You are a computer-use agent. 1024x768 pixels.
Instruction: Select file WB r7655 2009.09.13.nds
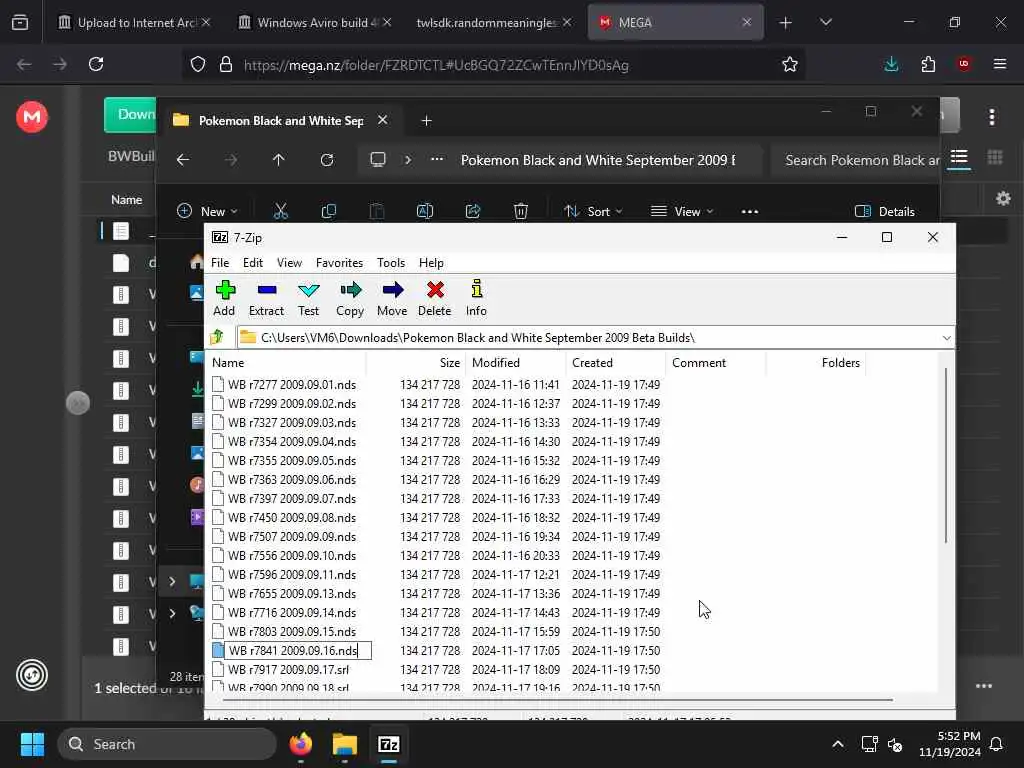click(x=292, y=594)
